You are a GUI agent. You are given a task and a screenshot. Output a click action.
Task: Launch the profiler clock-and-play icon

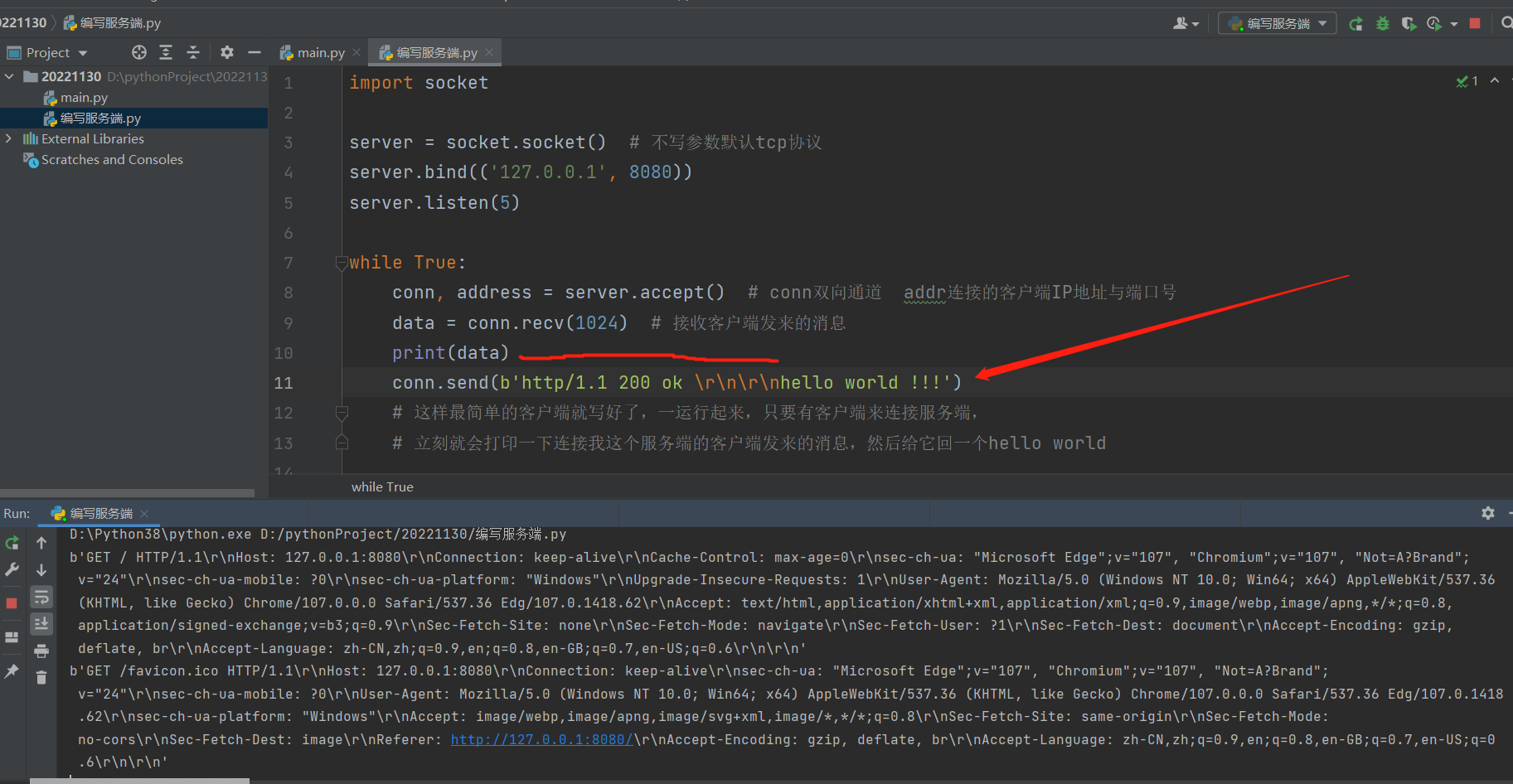click(1434, 24)
